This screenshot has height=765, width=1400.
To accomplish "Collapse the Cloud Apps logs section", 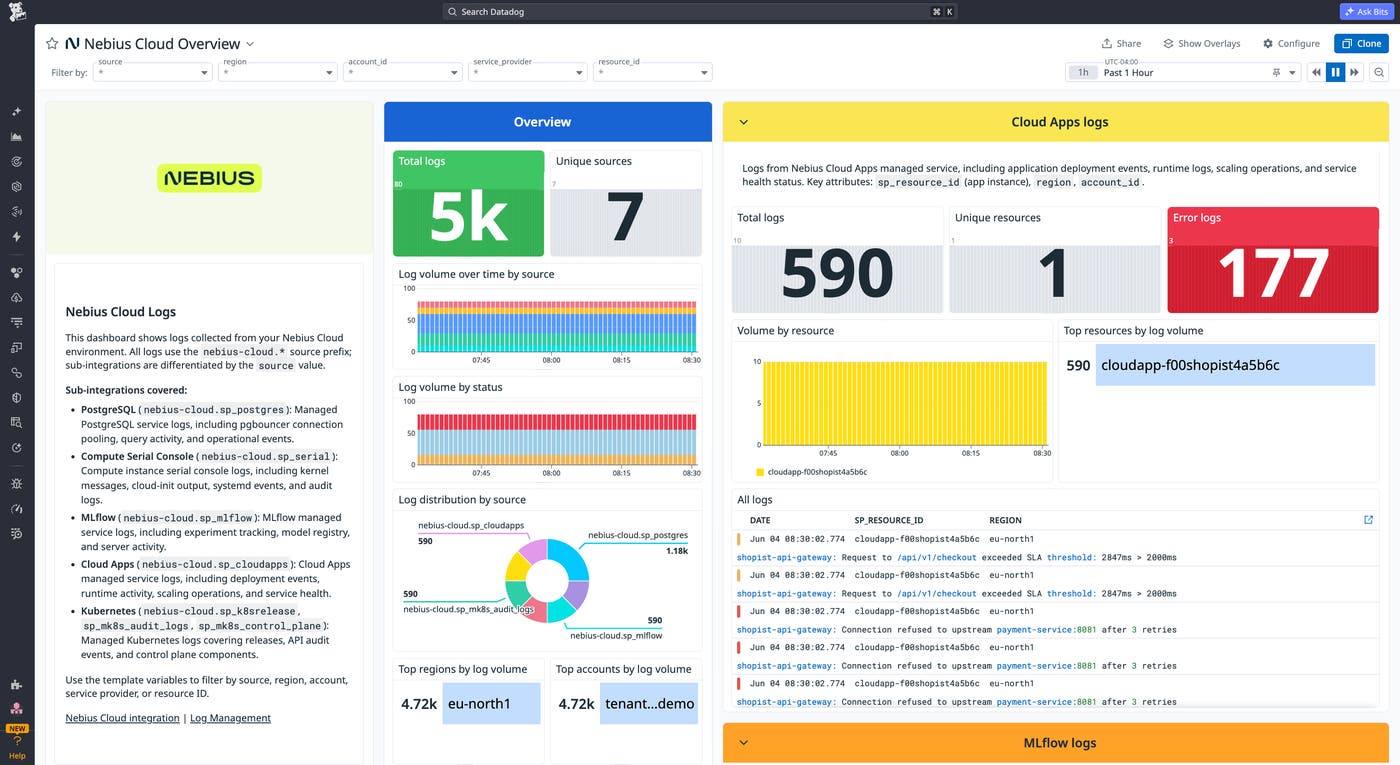I will (743, 122).
